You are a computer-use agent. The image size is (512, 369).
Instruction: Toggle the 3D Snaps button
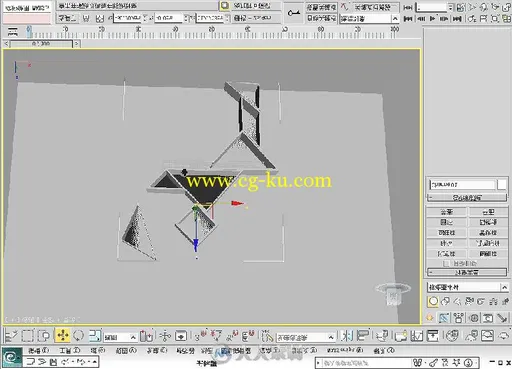click(200, 336)
